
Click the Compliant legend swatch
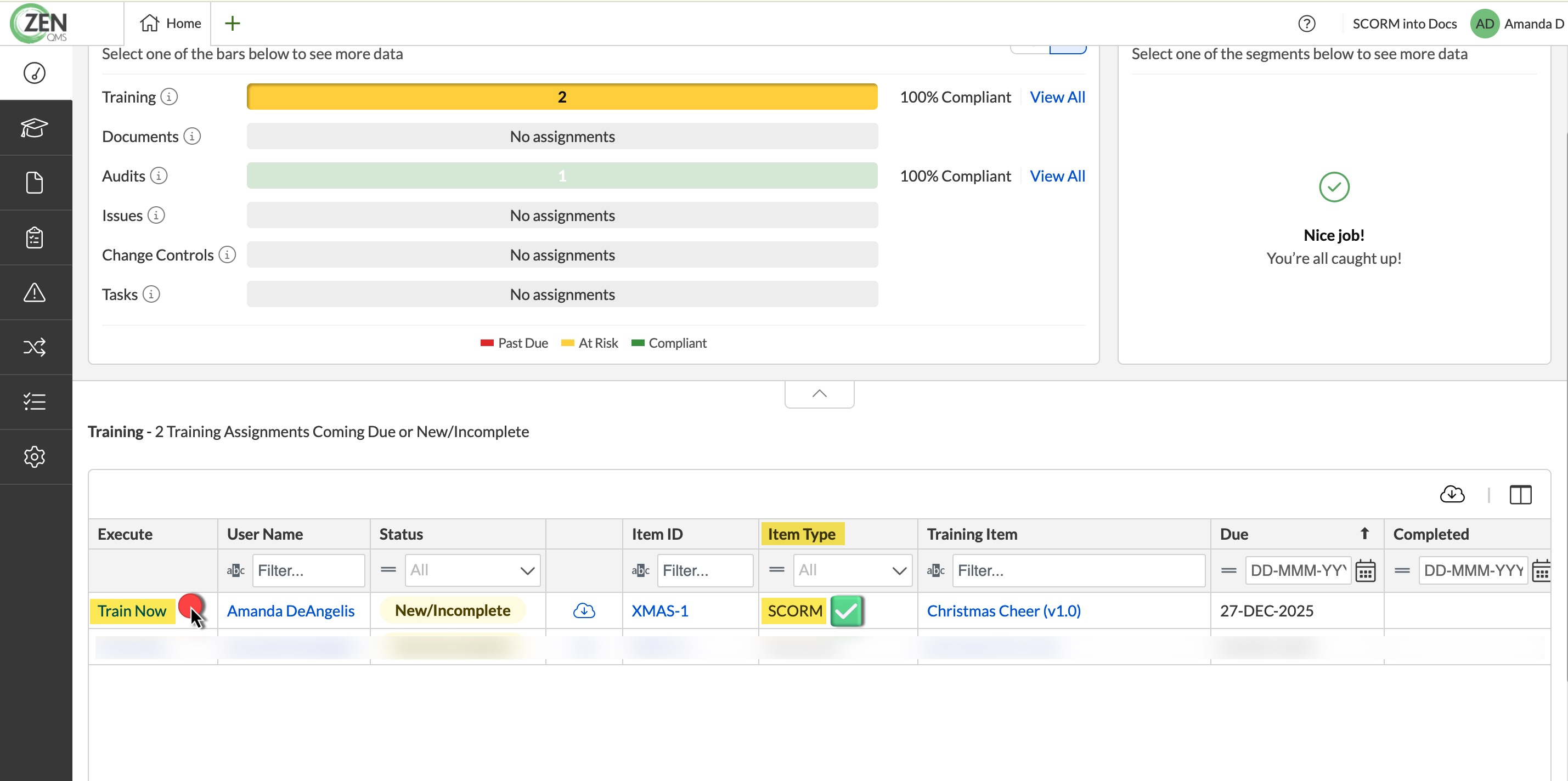(x=638, y=343)
